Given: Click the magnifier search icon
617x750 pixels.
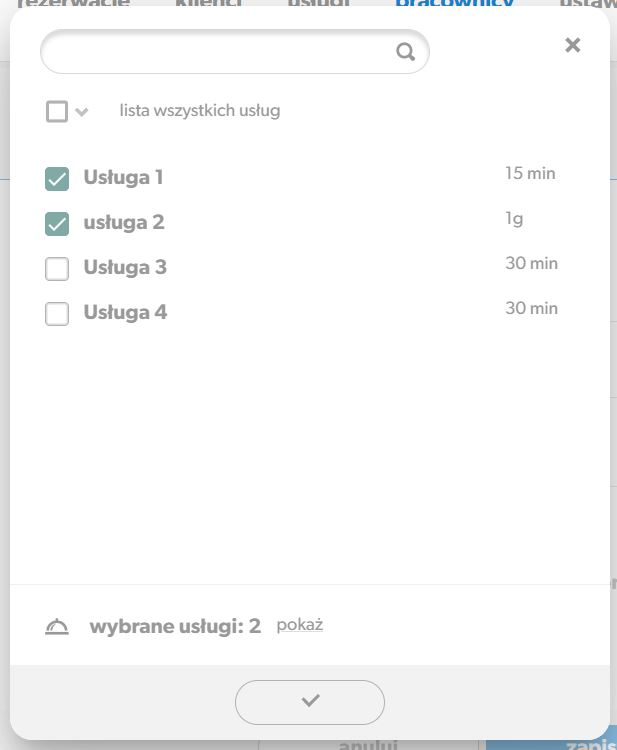Looking at the screenshot, I should (x=405, y=51).
